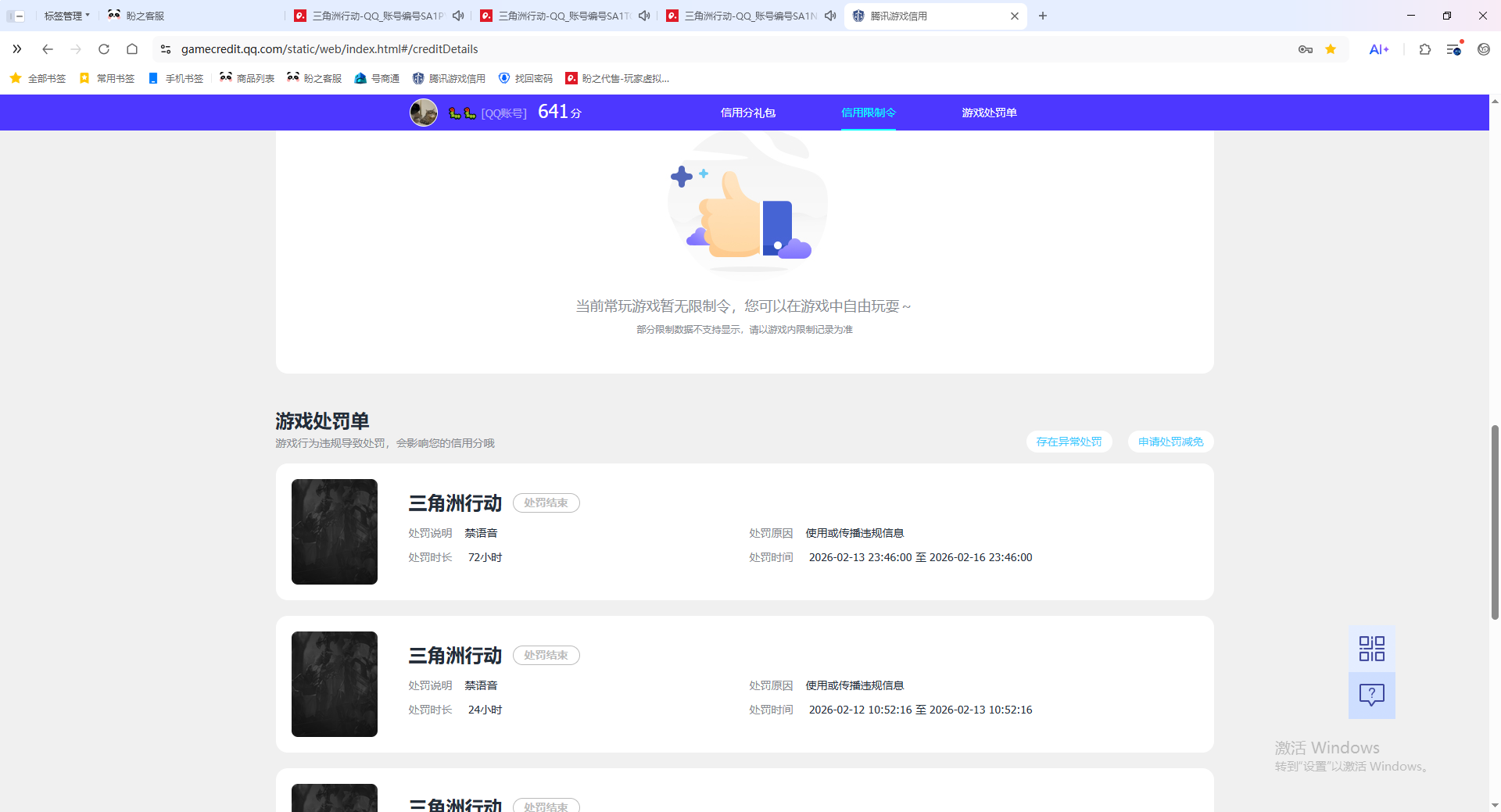Click the 存在异常处罚 button

[x=1069, y=442]
